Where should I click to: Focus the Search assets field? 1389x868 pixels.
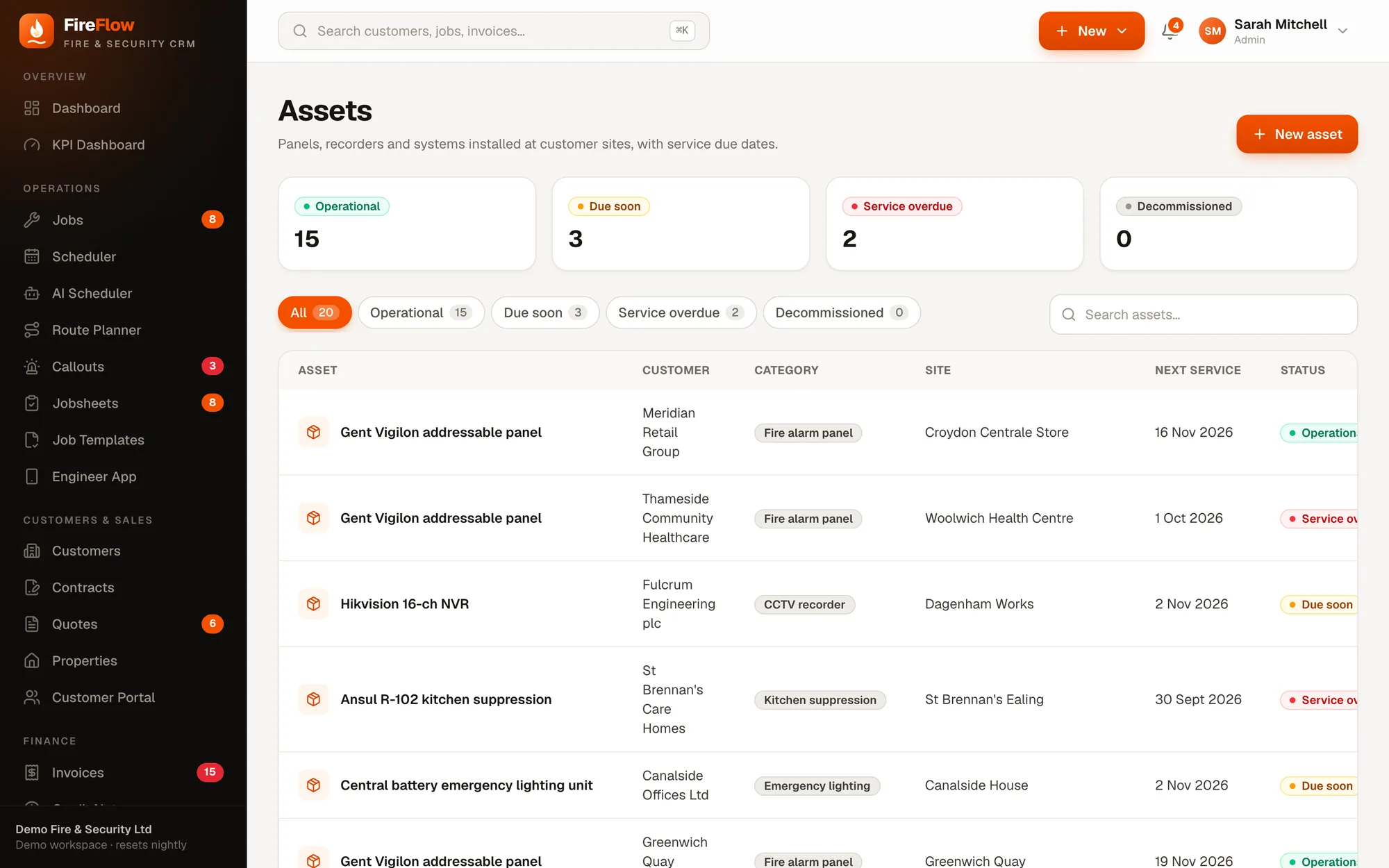point(1204,315)
